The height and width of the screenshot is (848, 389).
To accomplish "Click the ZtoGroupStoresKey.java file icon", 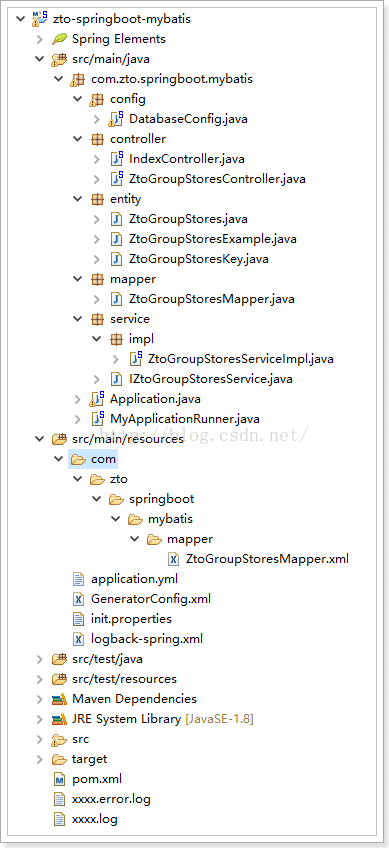I will point(116,259).
